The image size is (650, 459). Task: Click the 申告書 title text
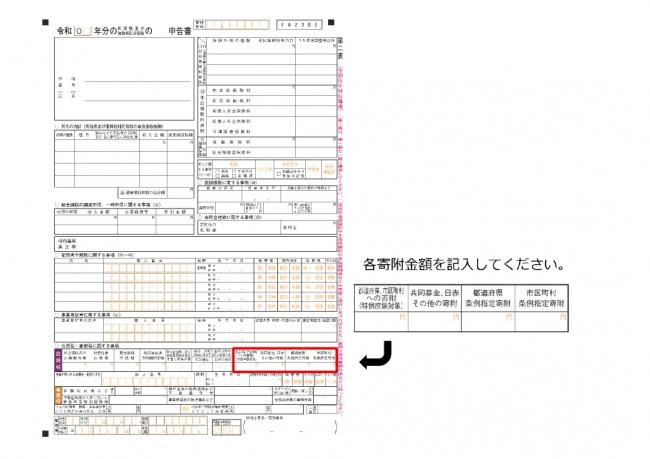[180, 31]
